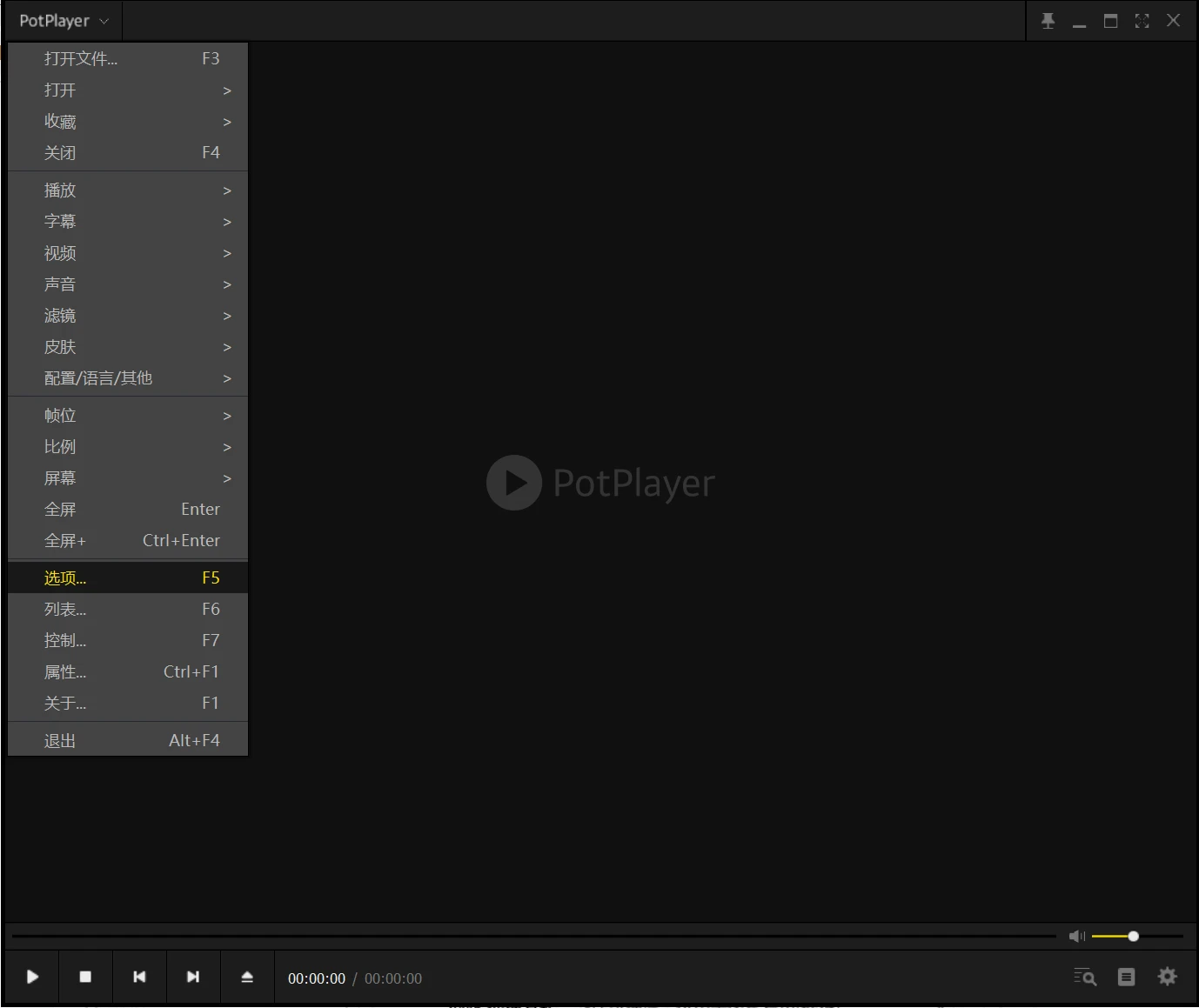Click the PotPlayer center logo
This screenshot has width=1199, height=1008.
(x=600, y=483)
